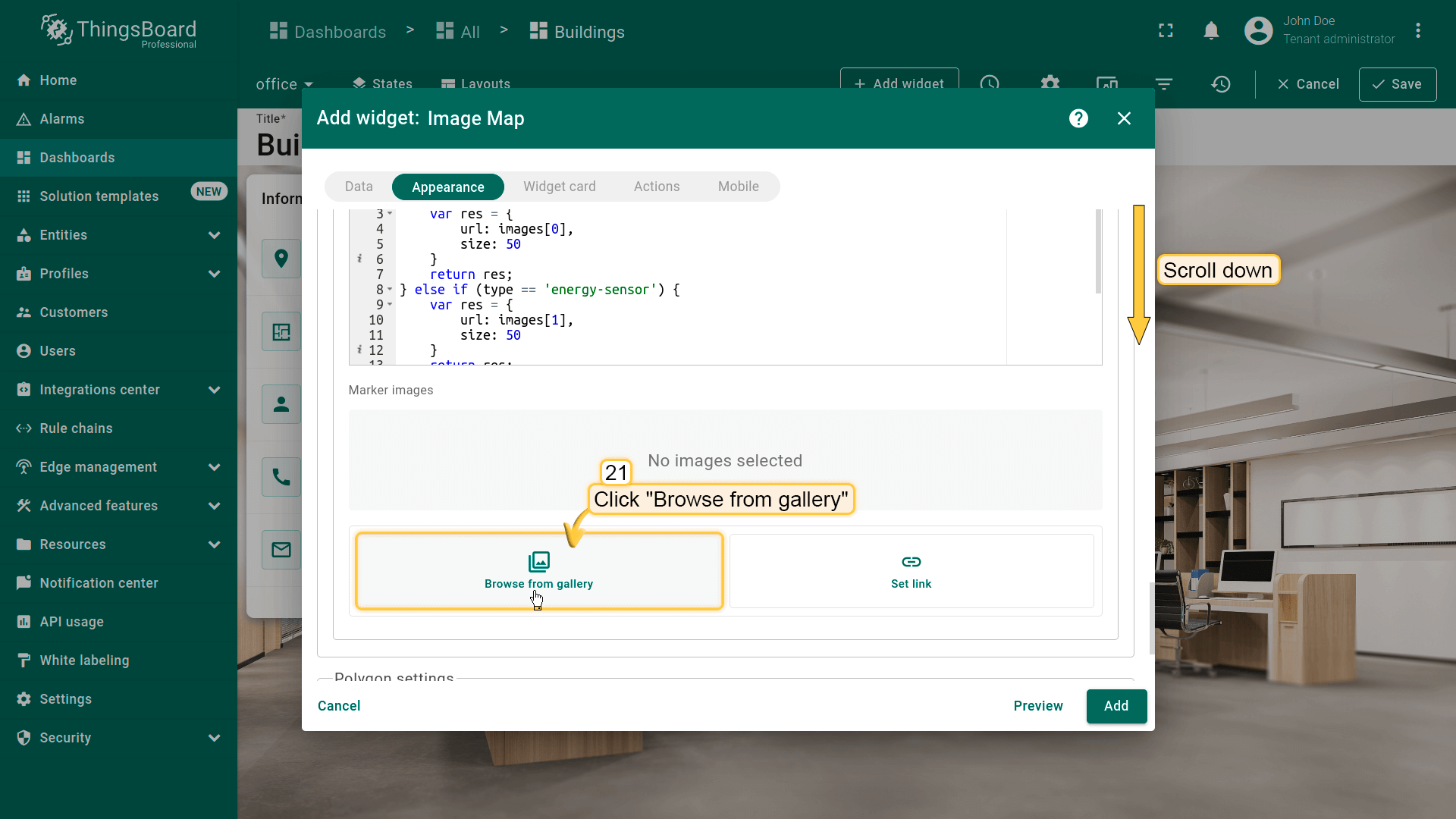Open version history clock icon
This screenshot has width=1456, height=819.
pyautogui.click(x=1220, y=84)
